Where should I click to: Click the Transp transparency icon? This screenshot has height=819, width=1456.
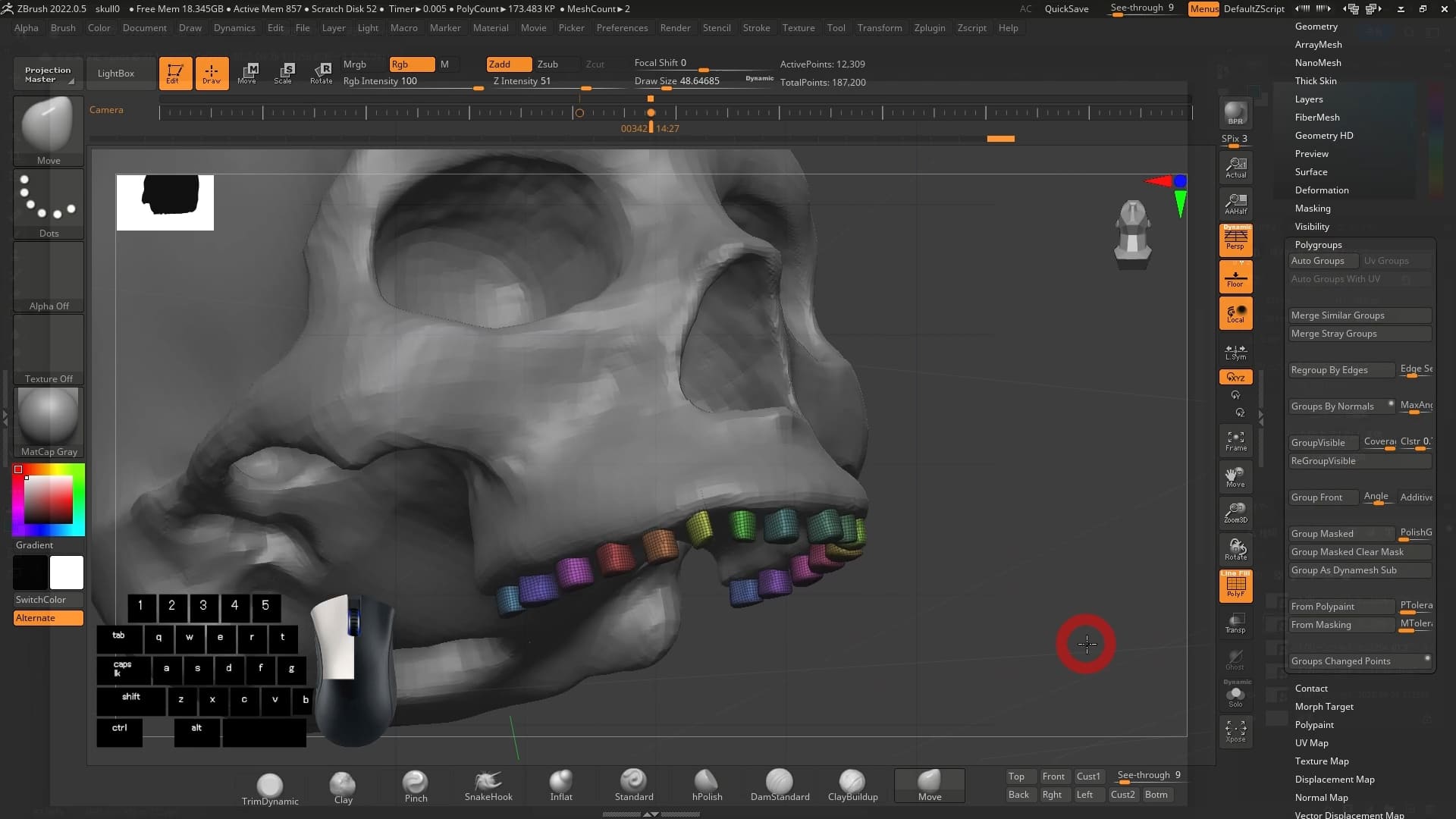click(x=1235, y=623)
